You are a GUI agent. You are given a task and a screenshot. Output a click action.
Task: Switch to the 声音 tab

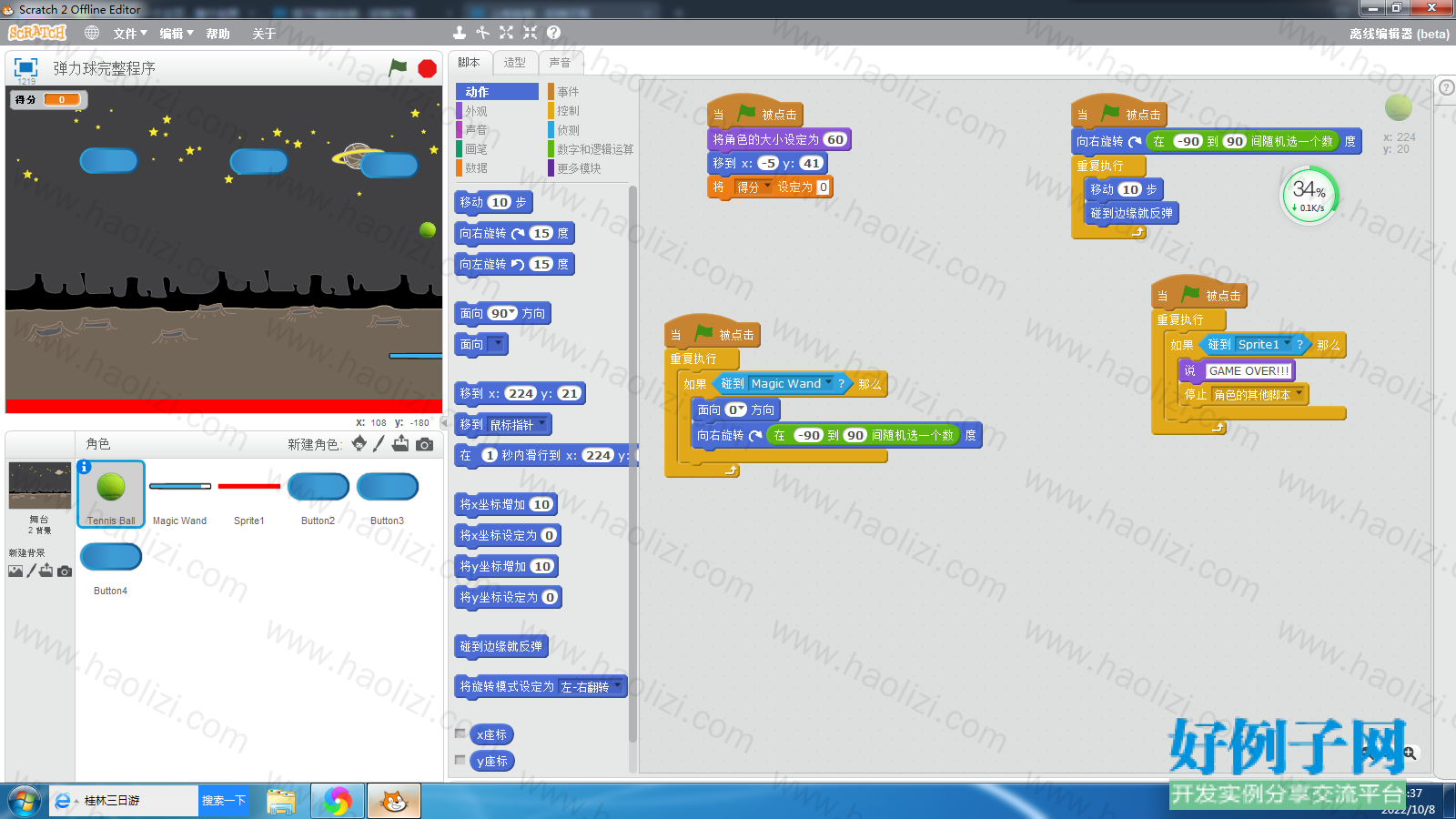point(561,63)
